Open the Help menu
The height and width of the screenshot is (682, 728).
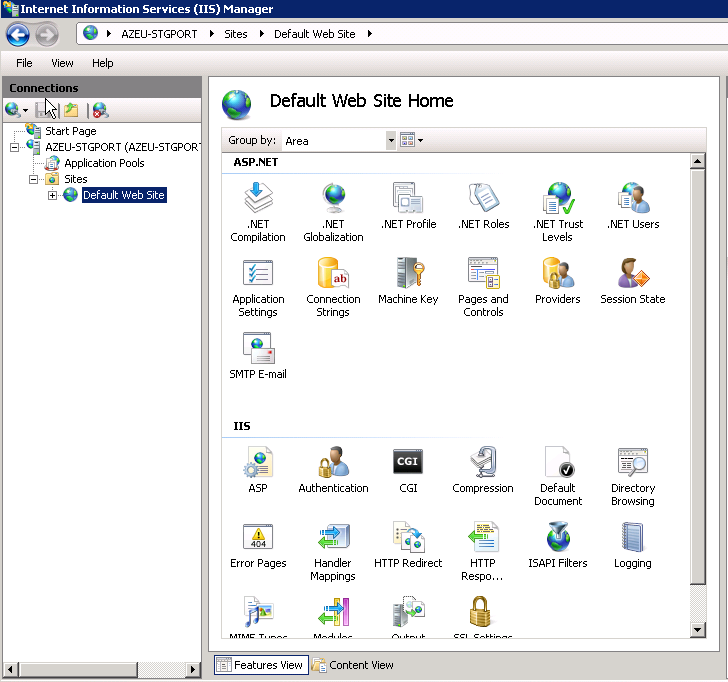[x=103, y=63]
